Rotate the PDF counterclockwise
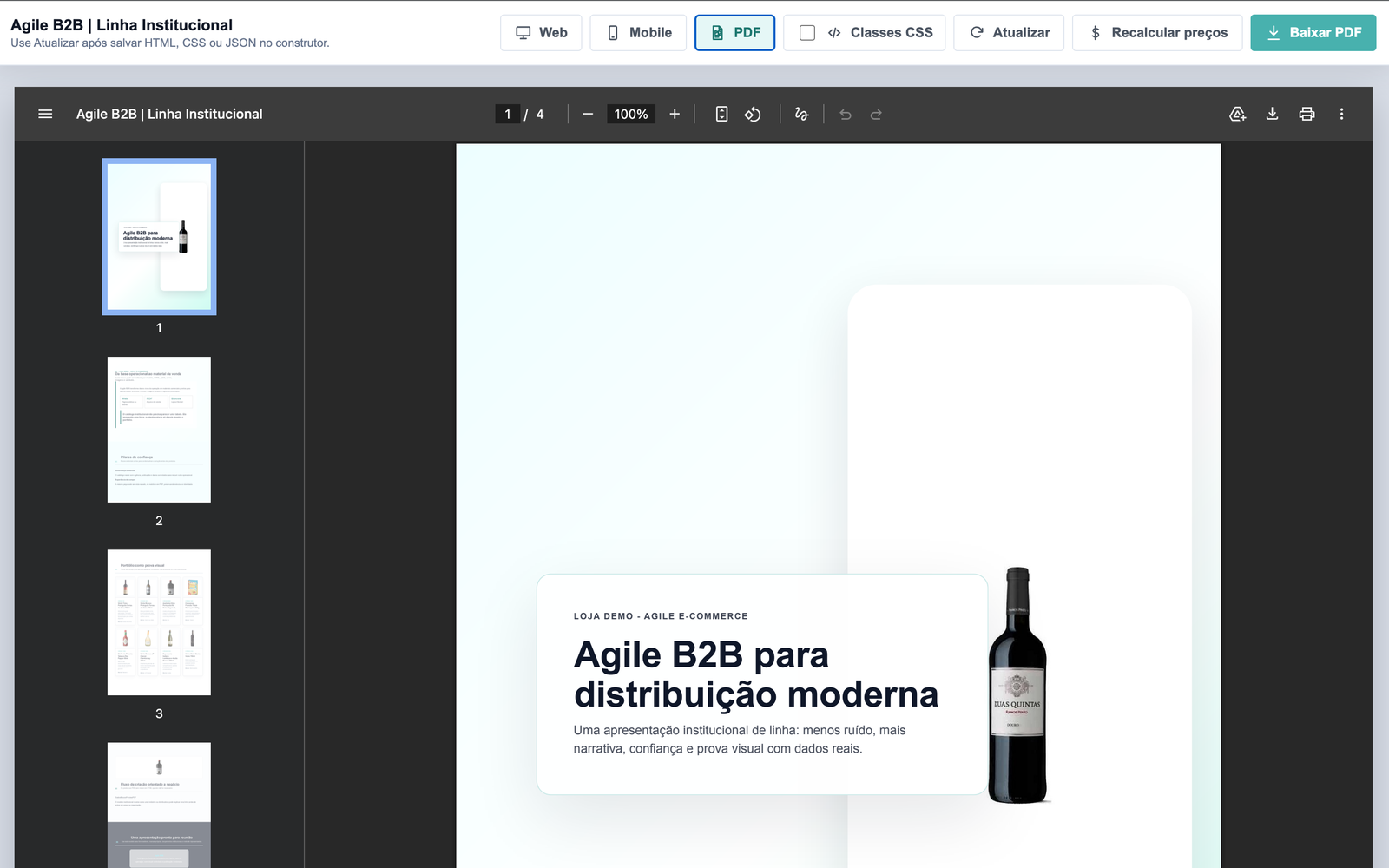1389x868 pixels. pyautogui.click(x=753, y=114)
